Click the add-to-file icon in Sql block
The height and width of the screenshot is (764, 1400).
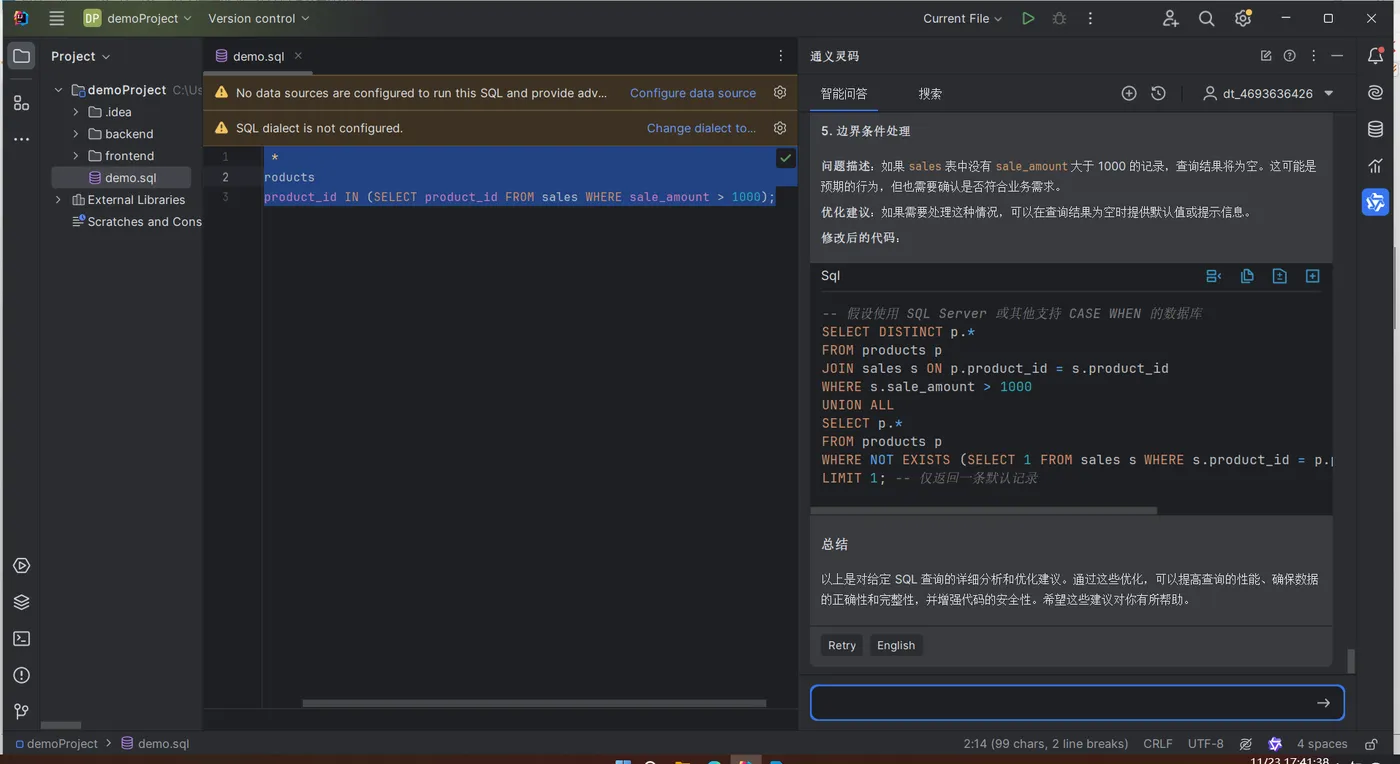tap(1313, 276)
